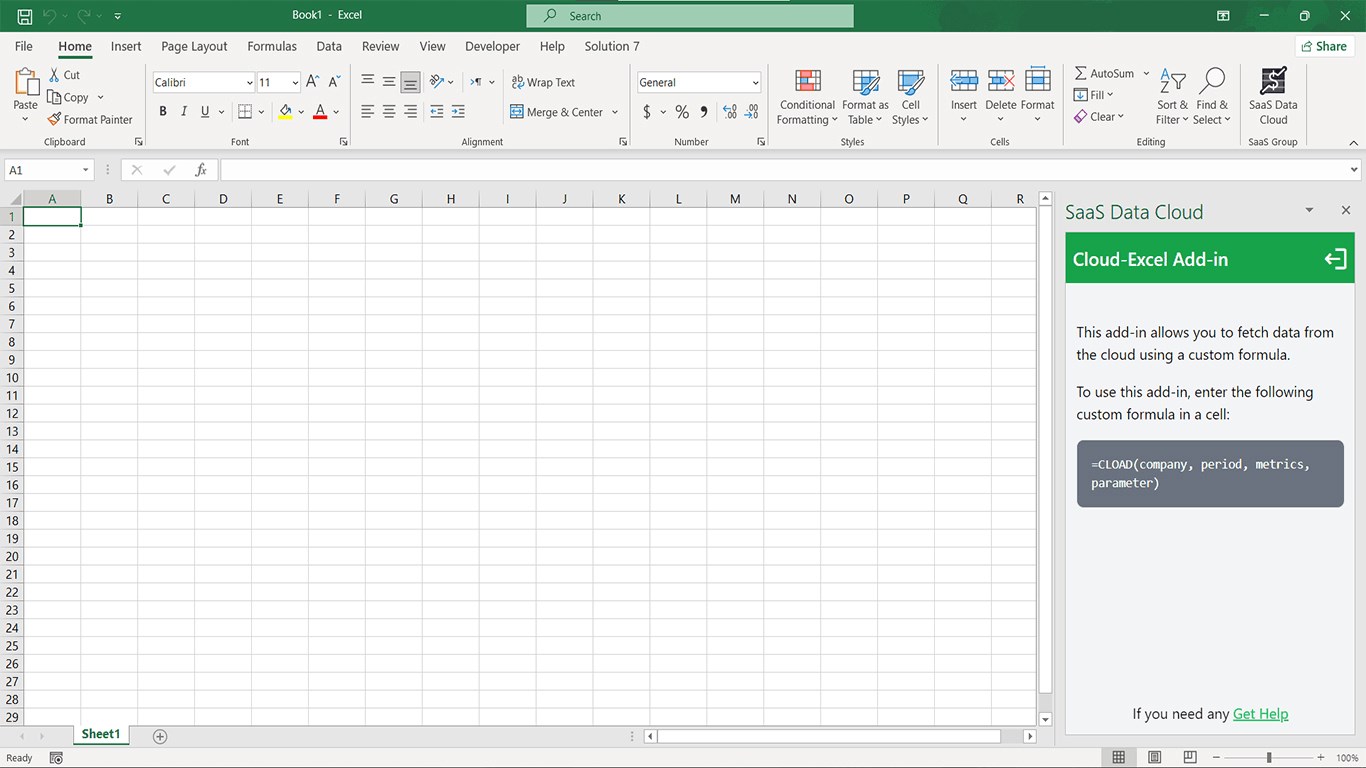
Task: Open the Clear dropdown
Action: [x=1099, y=117]
